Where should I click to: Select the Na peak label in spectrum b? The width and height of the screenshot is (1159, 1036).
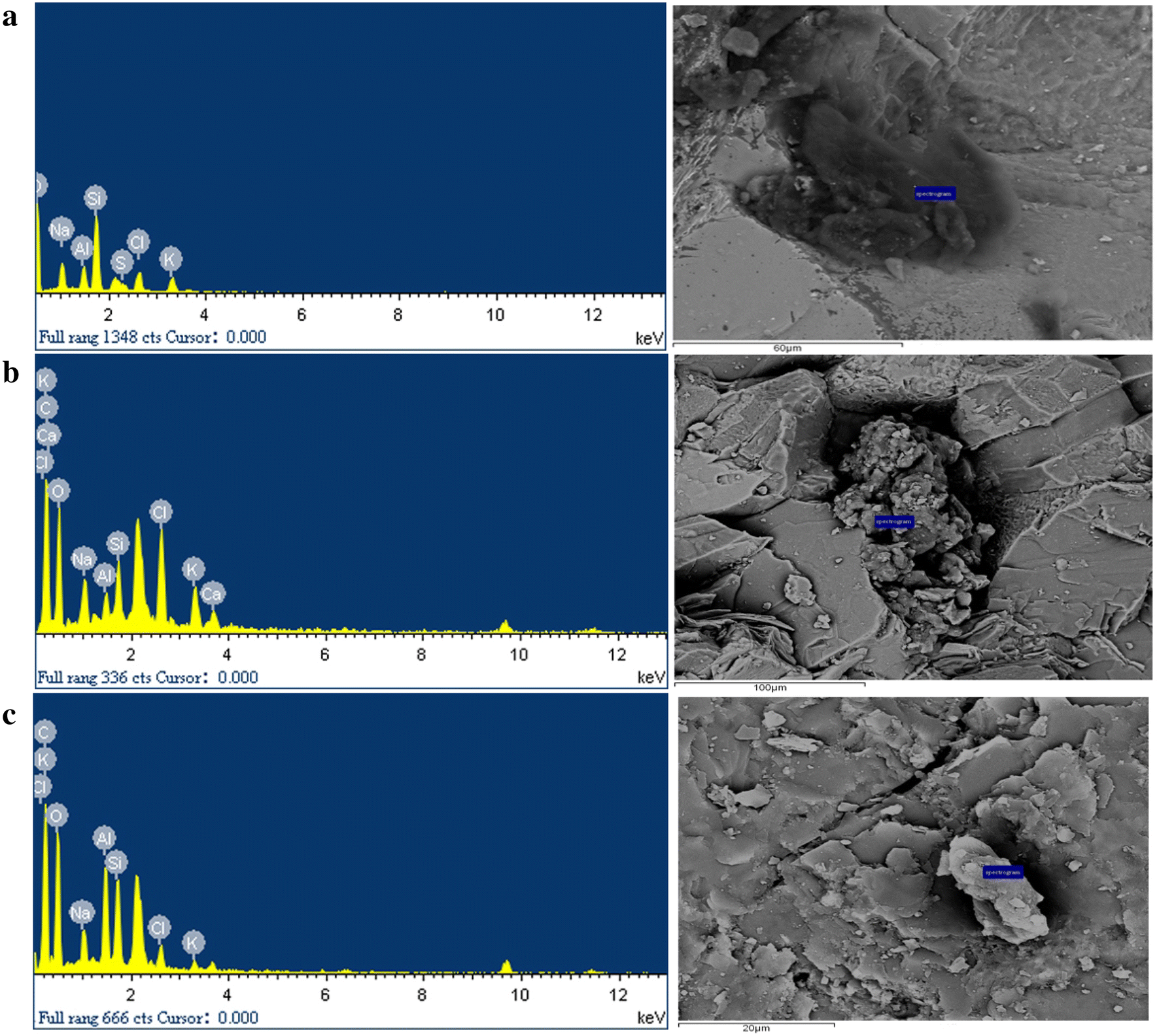tap(83, 559)
